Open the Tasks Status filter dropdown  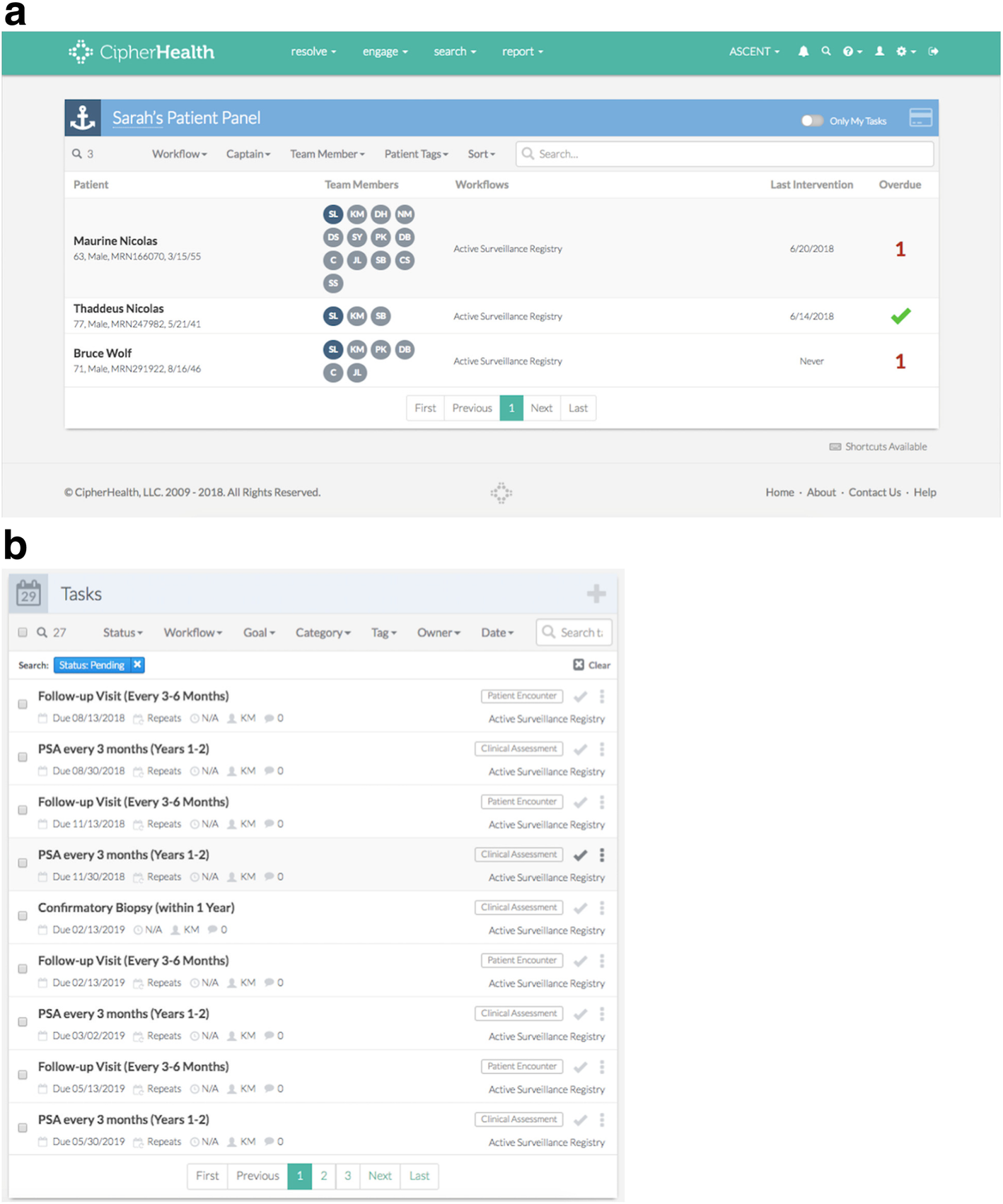[123, 633]
